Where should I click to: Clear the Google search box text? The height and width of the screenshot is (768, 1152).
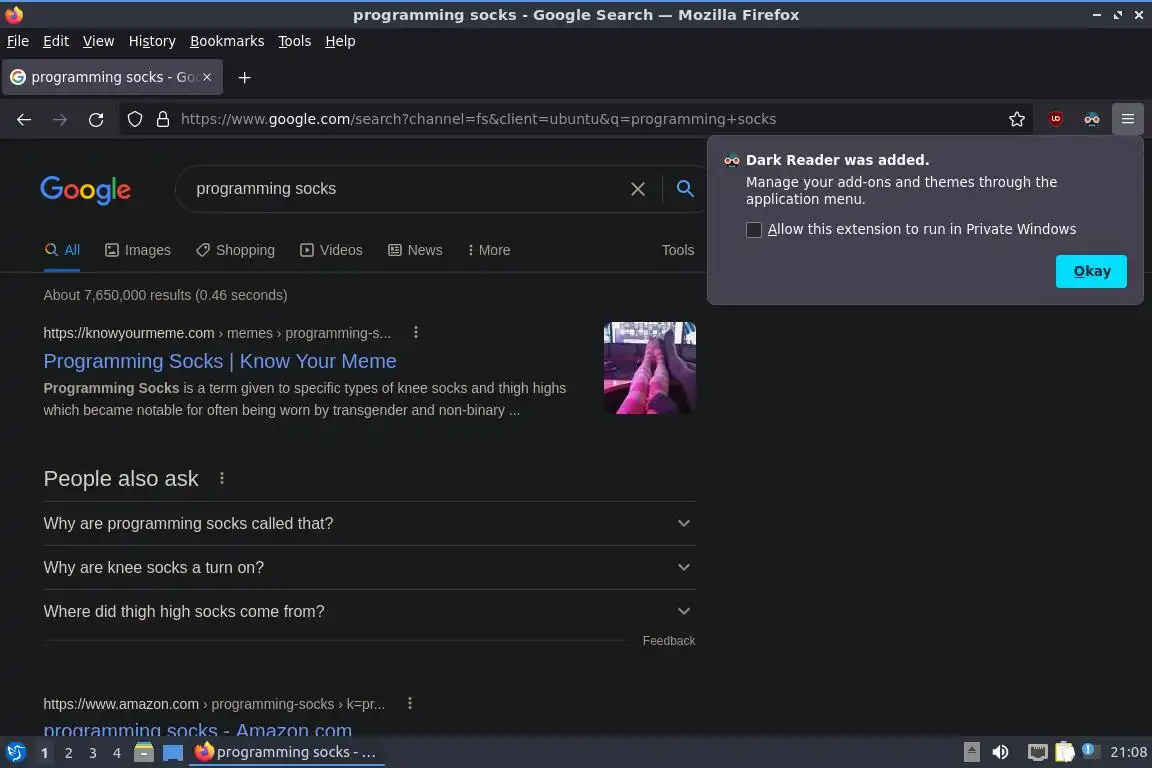[x=638, y=189]
